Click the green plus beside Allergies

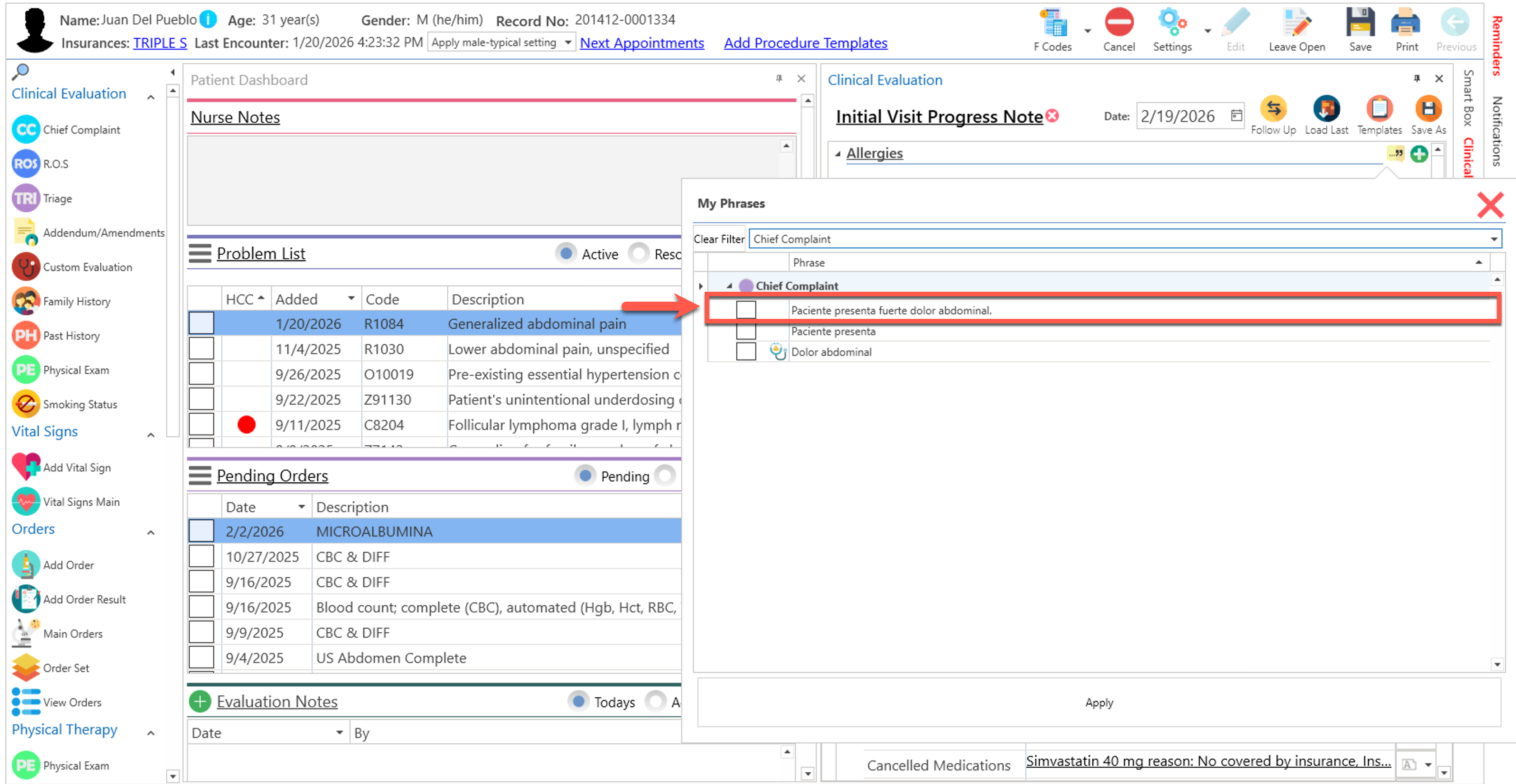click(1419, 154)
